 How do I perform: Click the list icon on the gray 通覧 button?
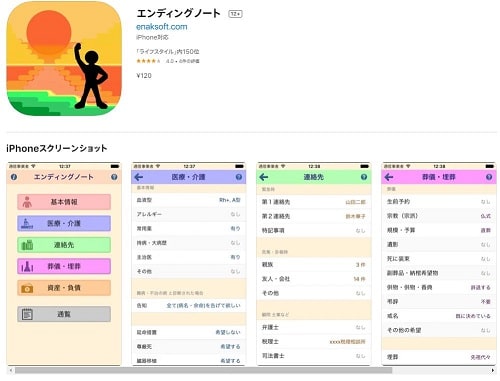tap(27, 314)
